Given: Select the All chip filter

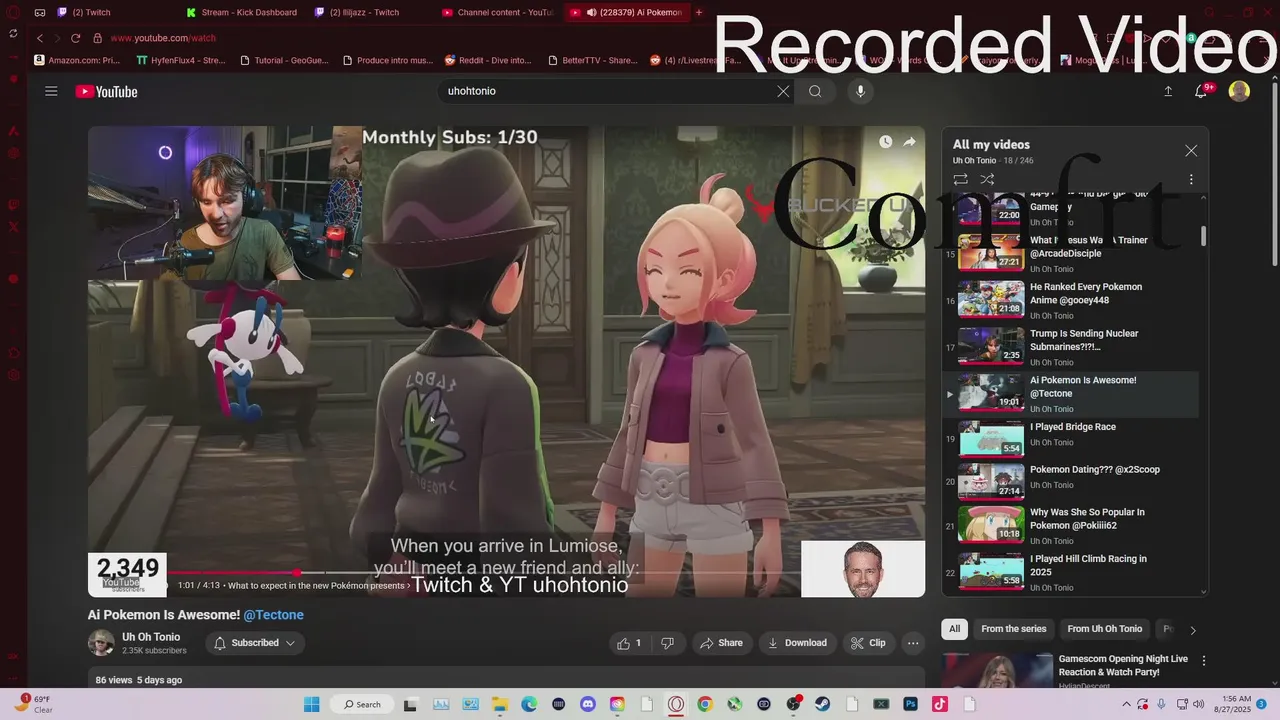Looking at the screenshot, I should 954,629.
